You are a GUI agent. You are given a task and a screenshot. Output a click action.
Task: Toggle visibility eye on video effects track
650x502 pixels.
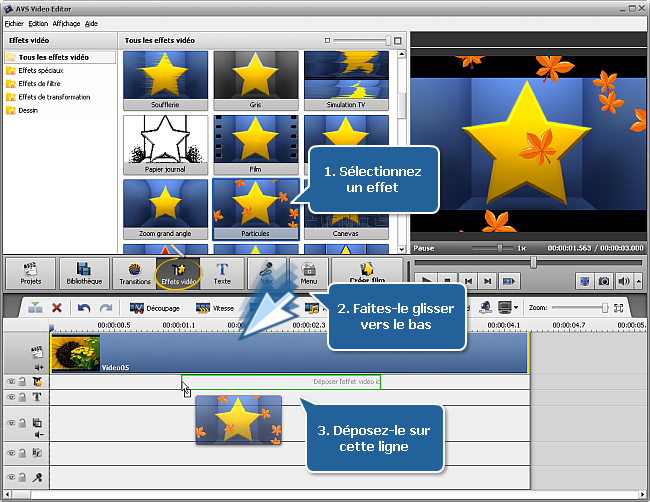coord(11,382)
